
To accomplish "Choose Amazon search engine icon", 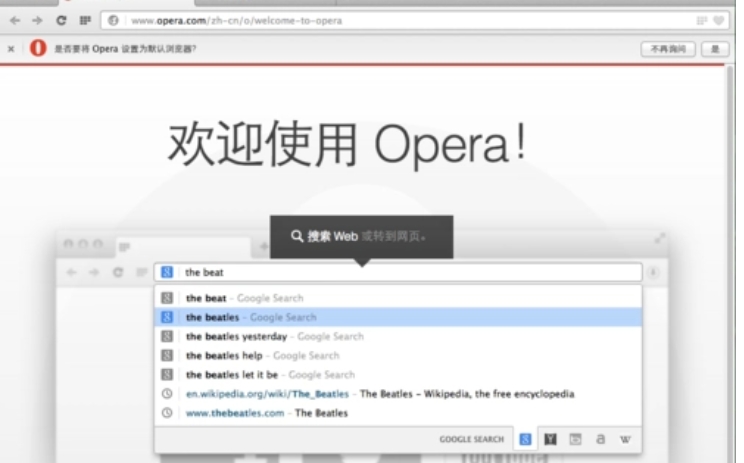I will click(x=601, y=439).
